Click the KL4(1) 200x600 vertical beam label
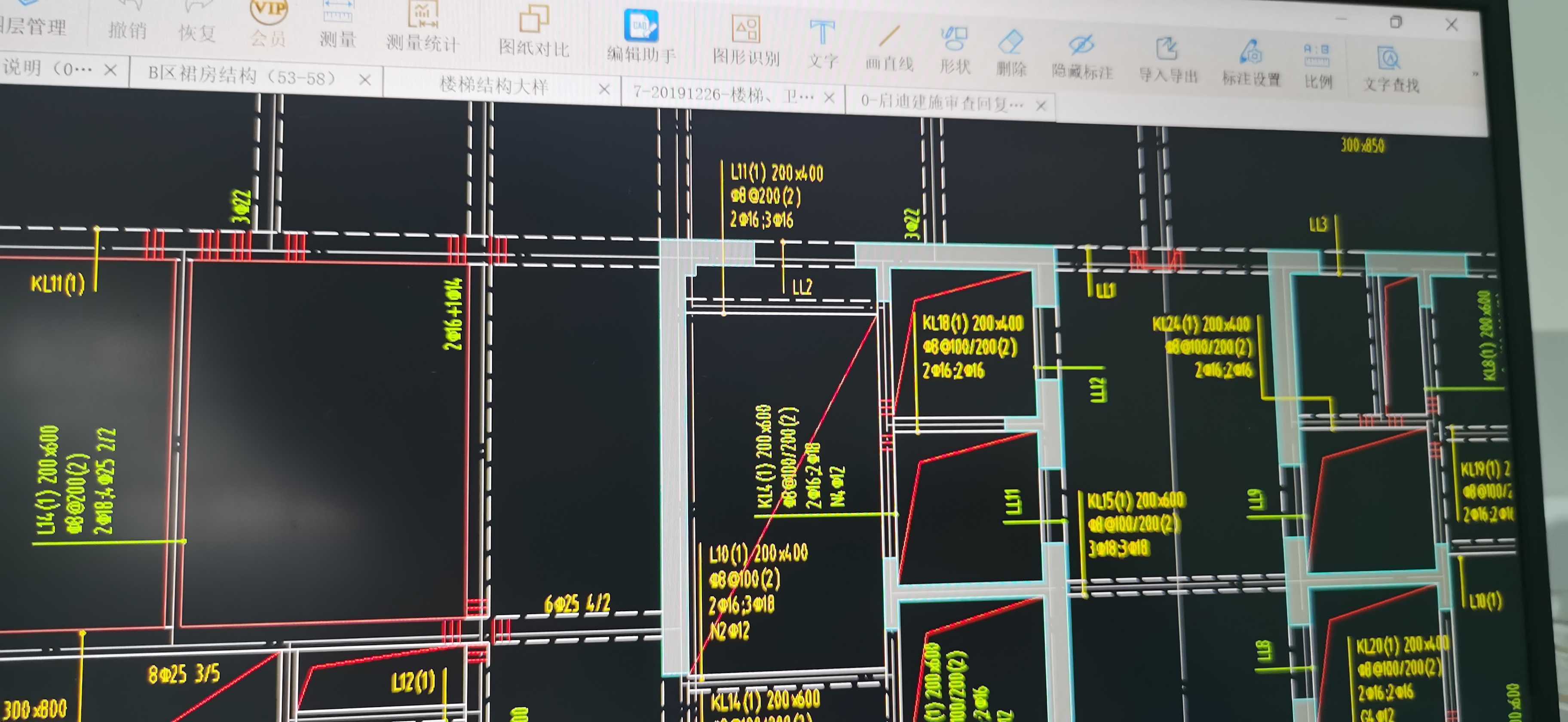Image resolution: width=1568 pixels, height=722 pixels. (763, 456)
